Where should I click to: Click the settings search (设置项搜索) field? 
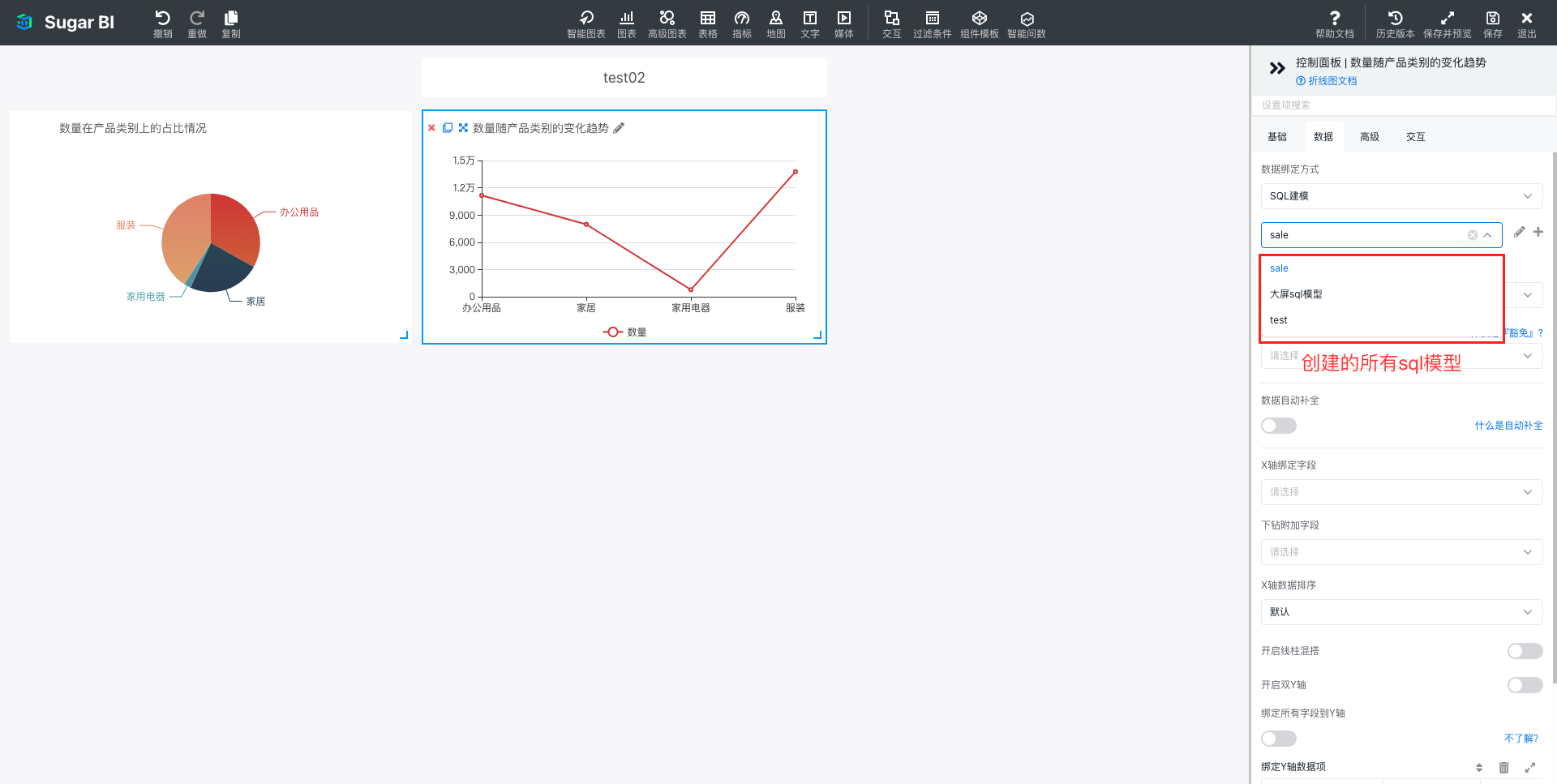tap(1403, 105)
